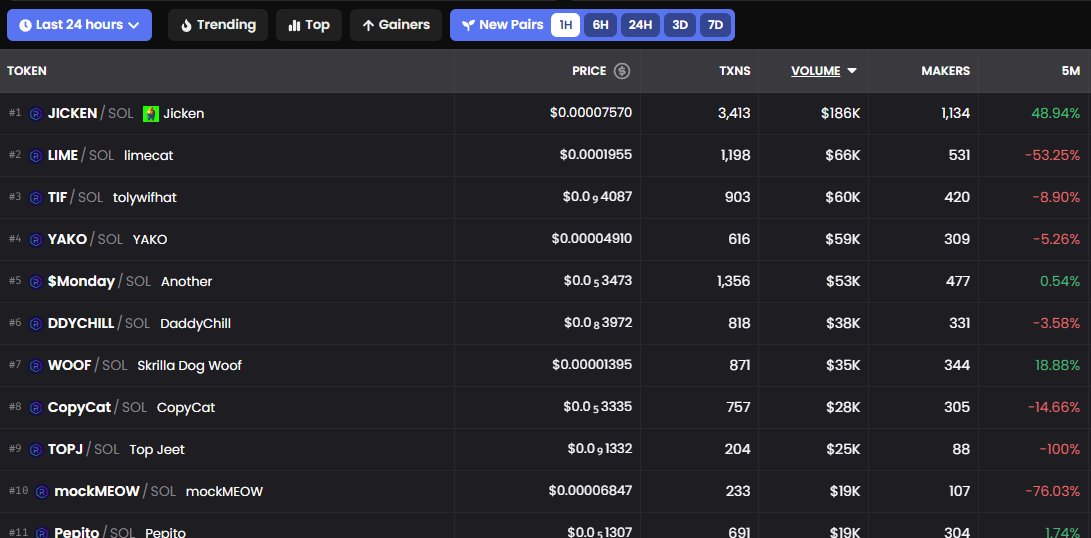Toggle the price currency dollar icon

(622, 71)
